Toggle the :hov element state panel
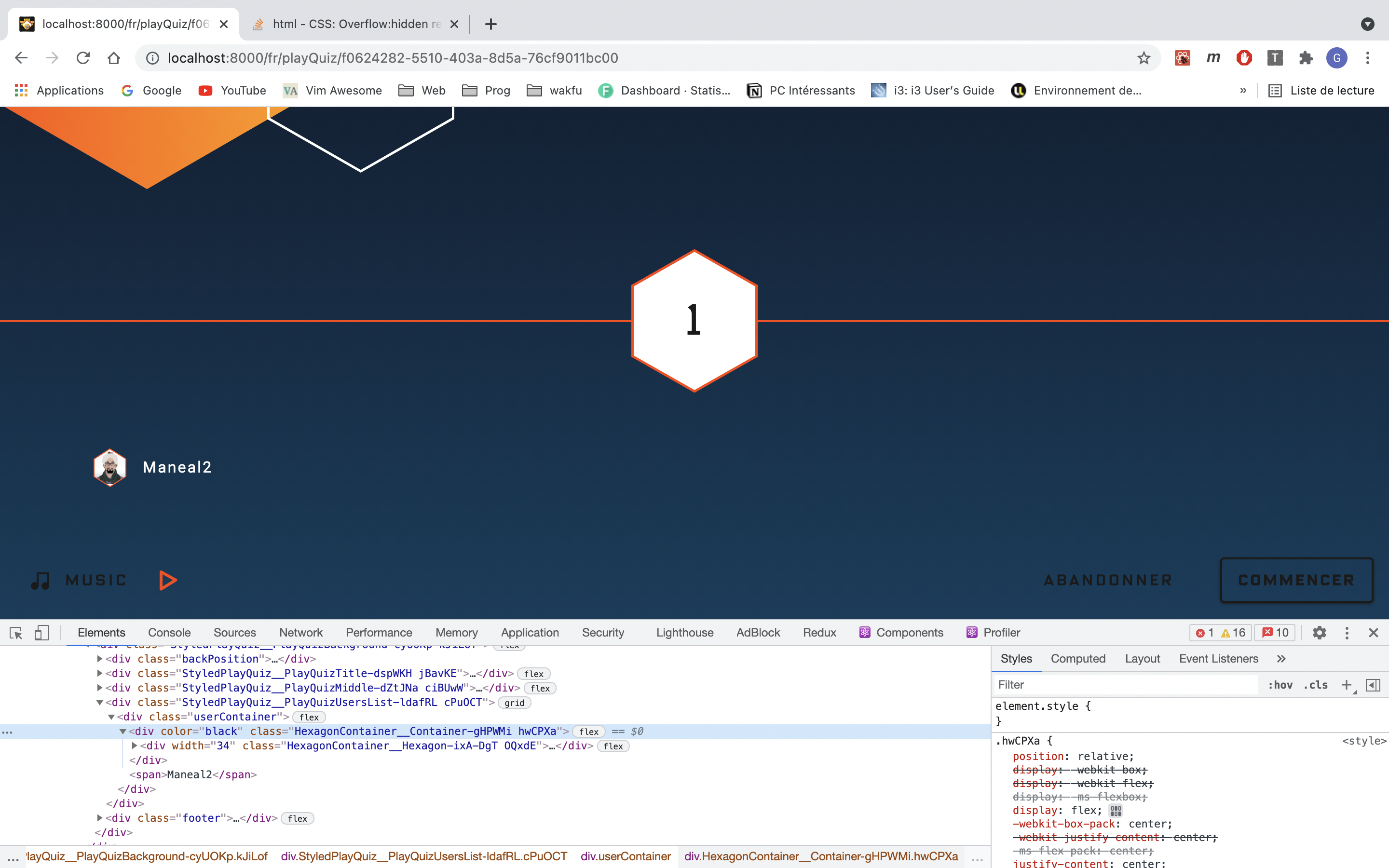 point(1280,685)
